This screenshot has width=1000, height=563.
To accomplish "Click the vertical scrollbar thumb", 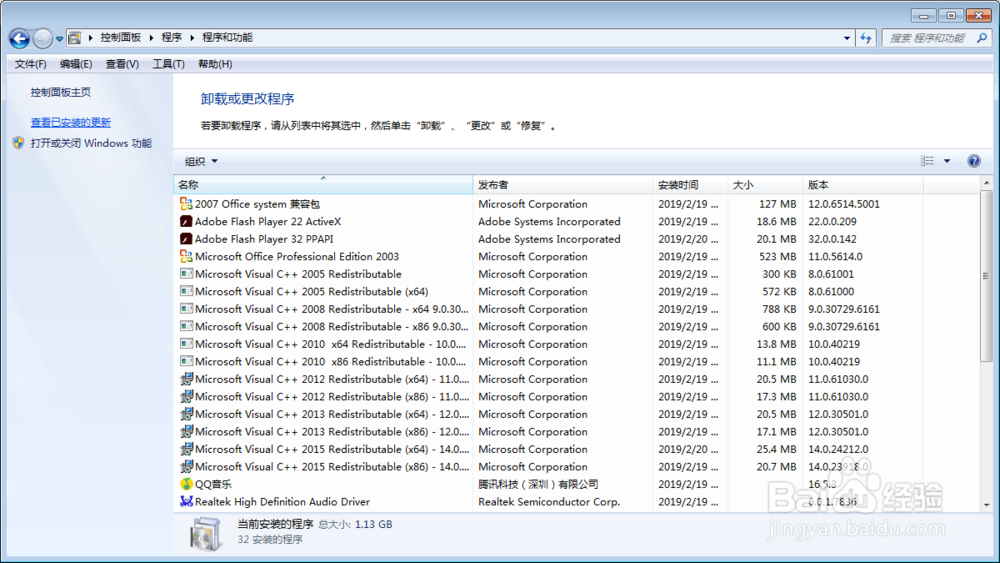I will click(x=987, y=275).
